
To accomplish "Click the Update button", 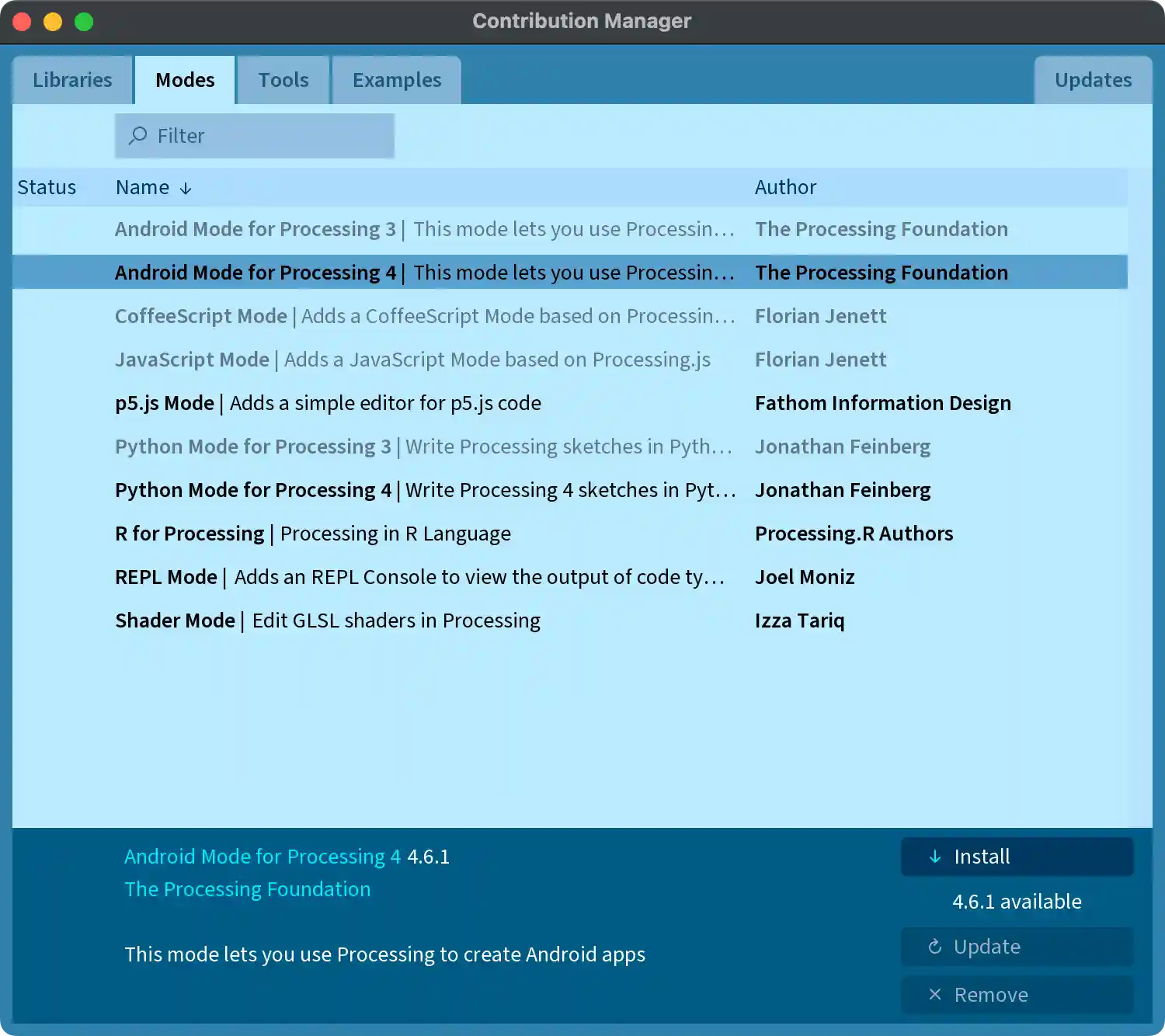I will 1017,947.
